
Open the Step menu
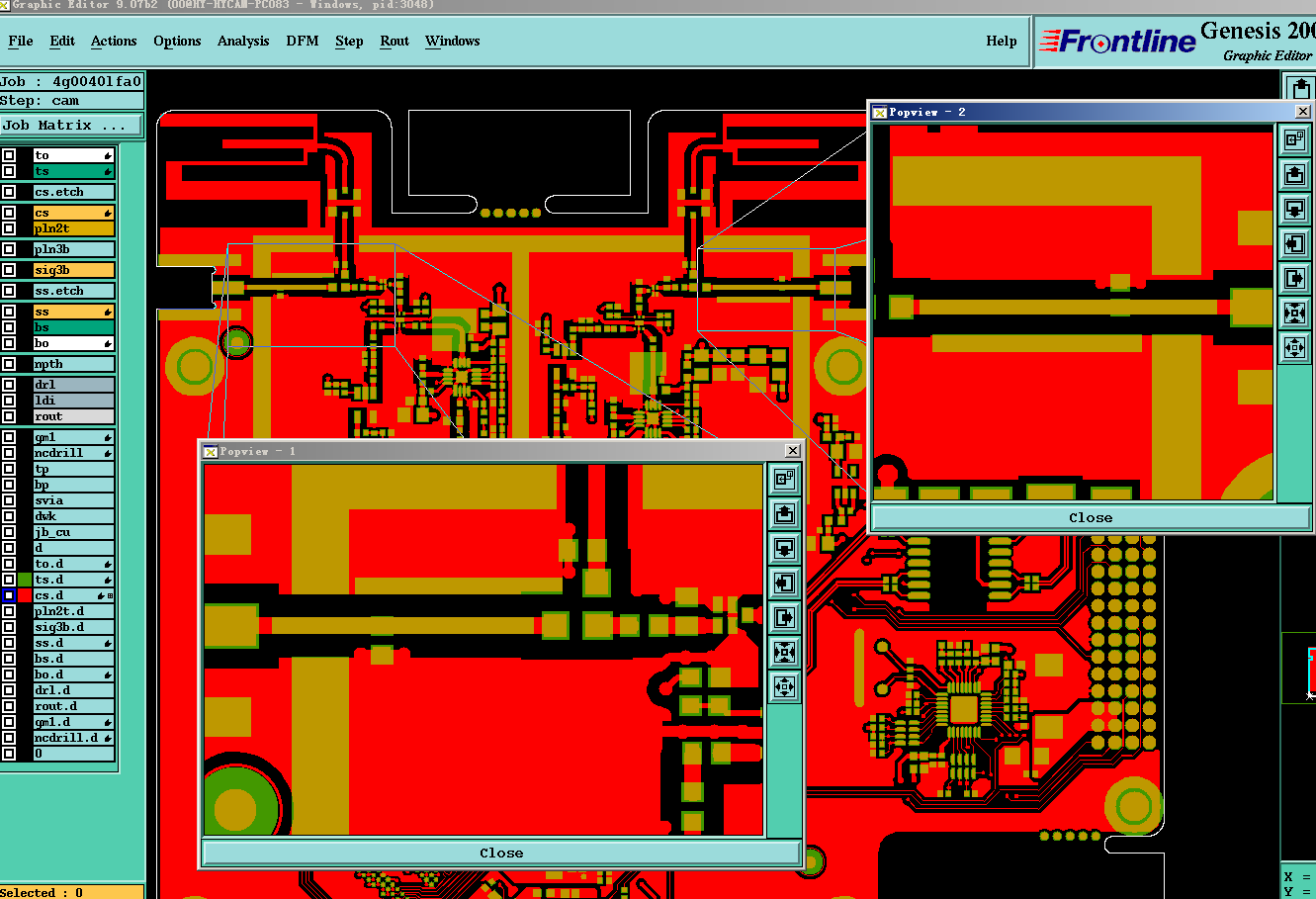tap(349, 41)
